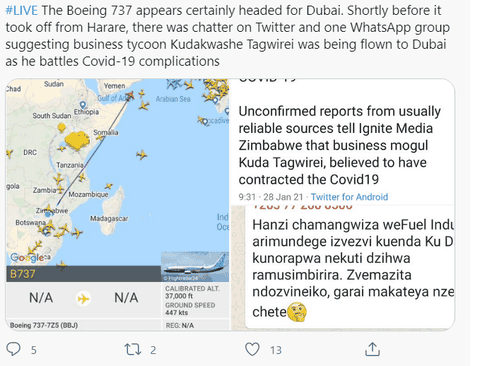The width and height of the screenshot is (480, 366).
Task: Click the thinking face emoji
Action: (297, 312)
